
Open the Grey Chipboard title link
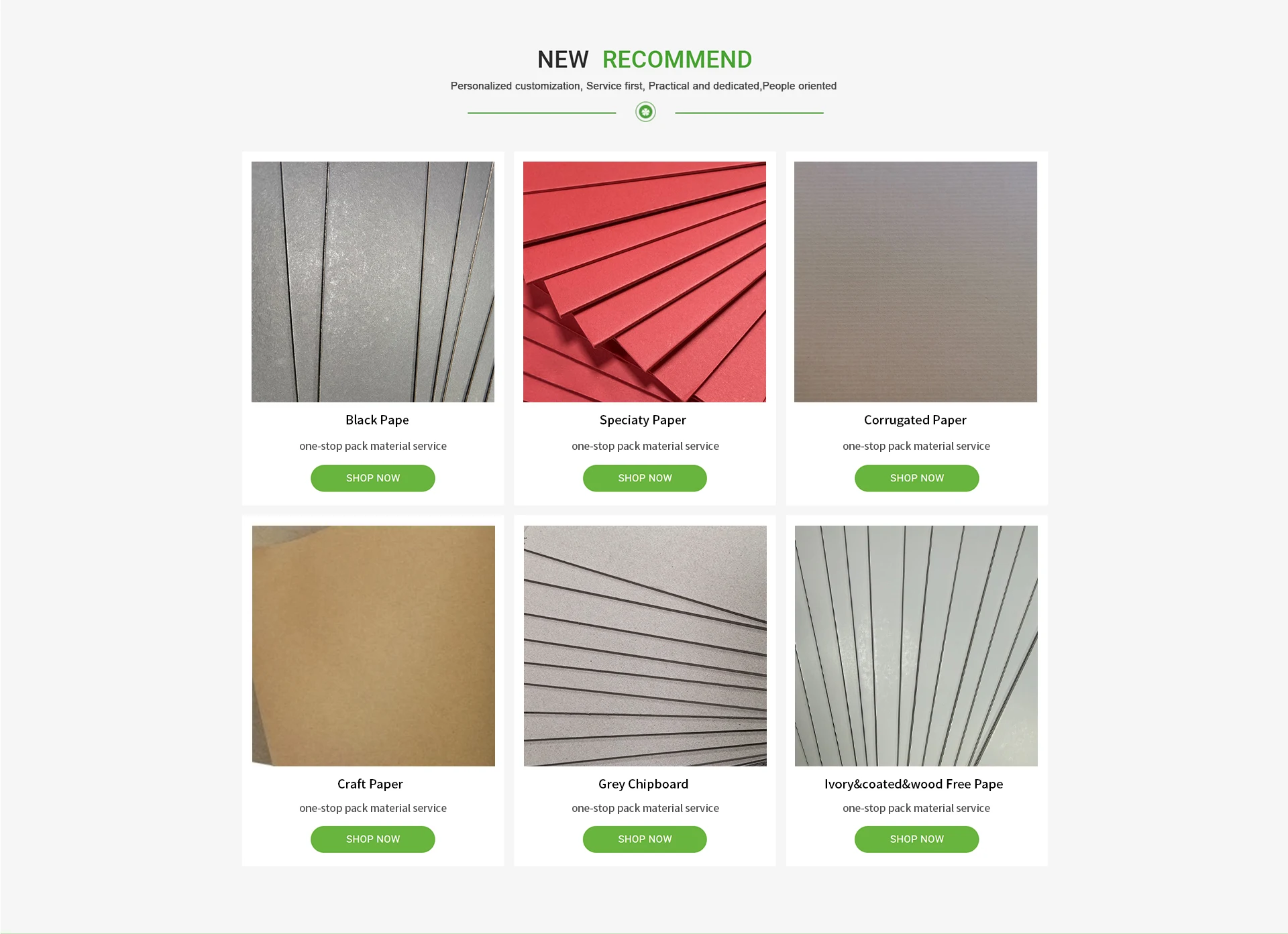coord(643,784)
